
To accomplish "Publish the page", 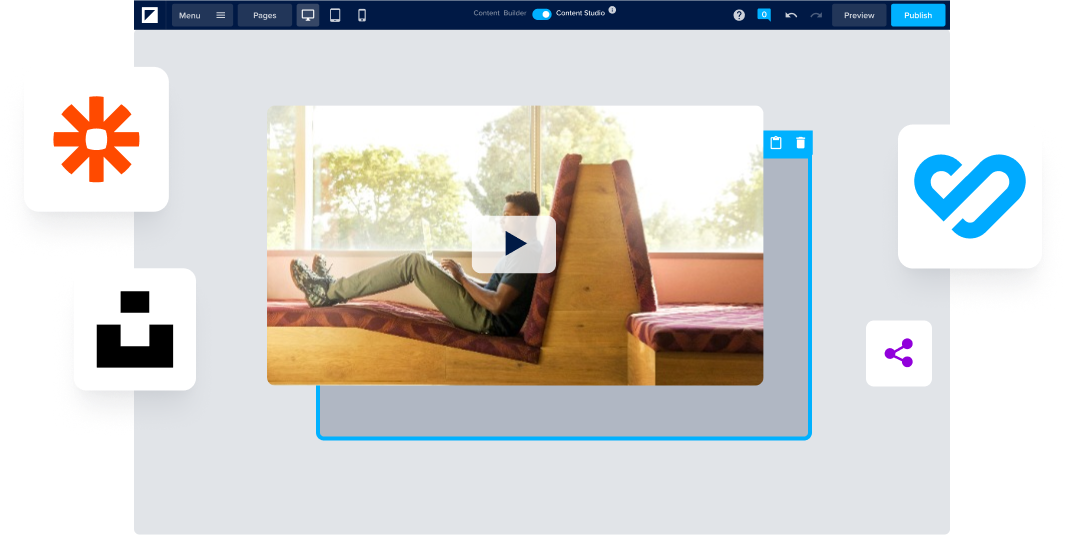I will [x=917, y=15].
